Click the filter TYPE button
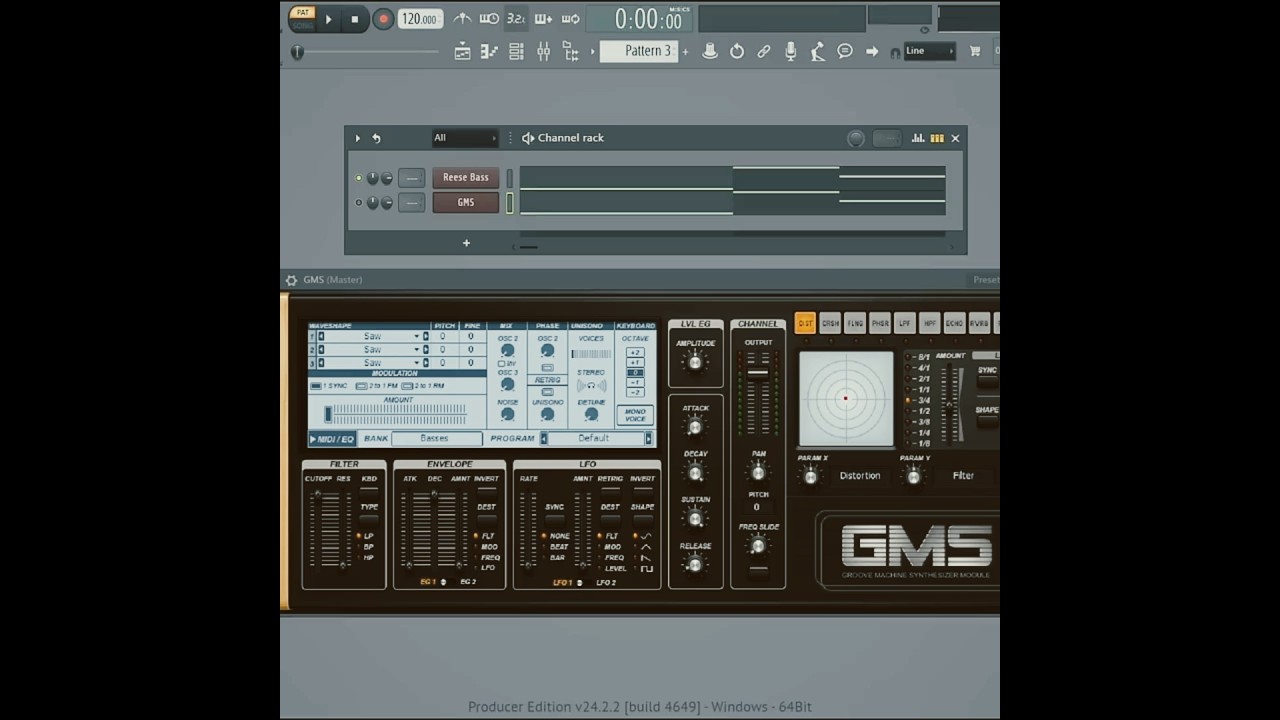 (x=369, y=519)
